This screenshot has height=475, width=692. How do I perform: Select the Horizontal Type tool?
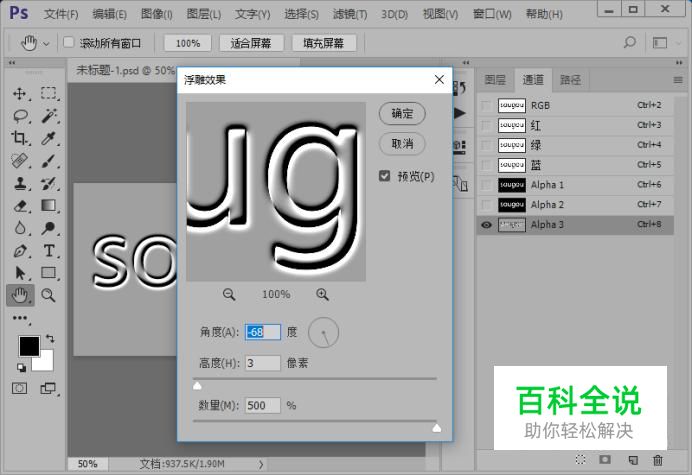[49, 251]
